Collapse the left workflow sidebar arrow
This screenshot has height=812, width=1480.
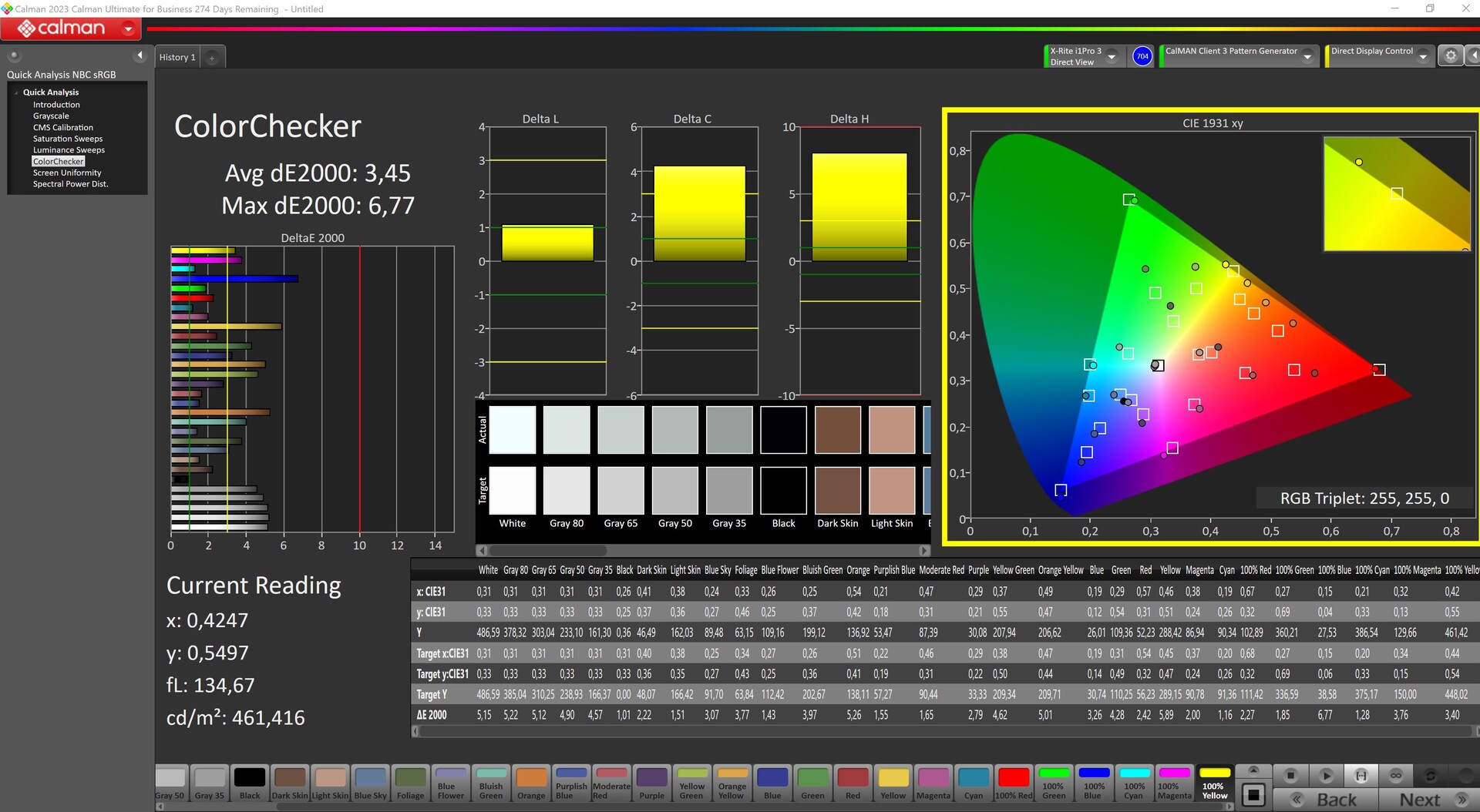pos(140,55)
